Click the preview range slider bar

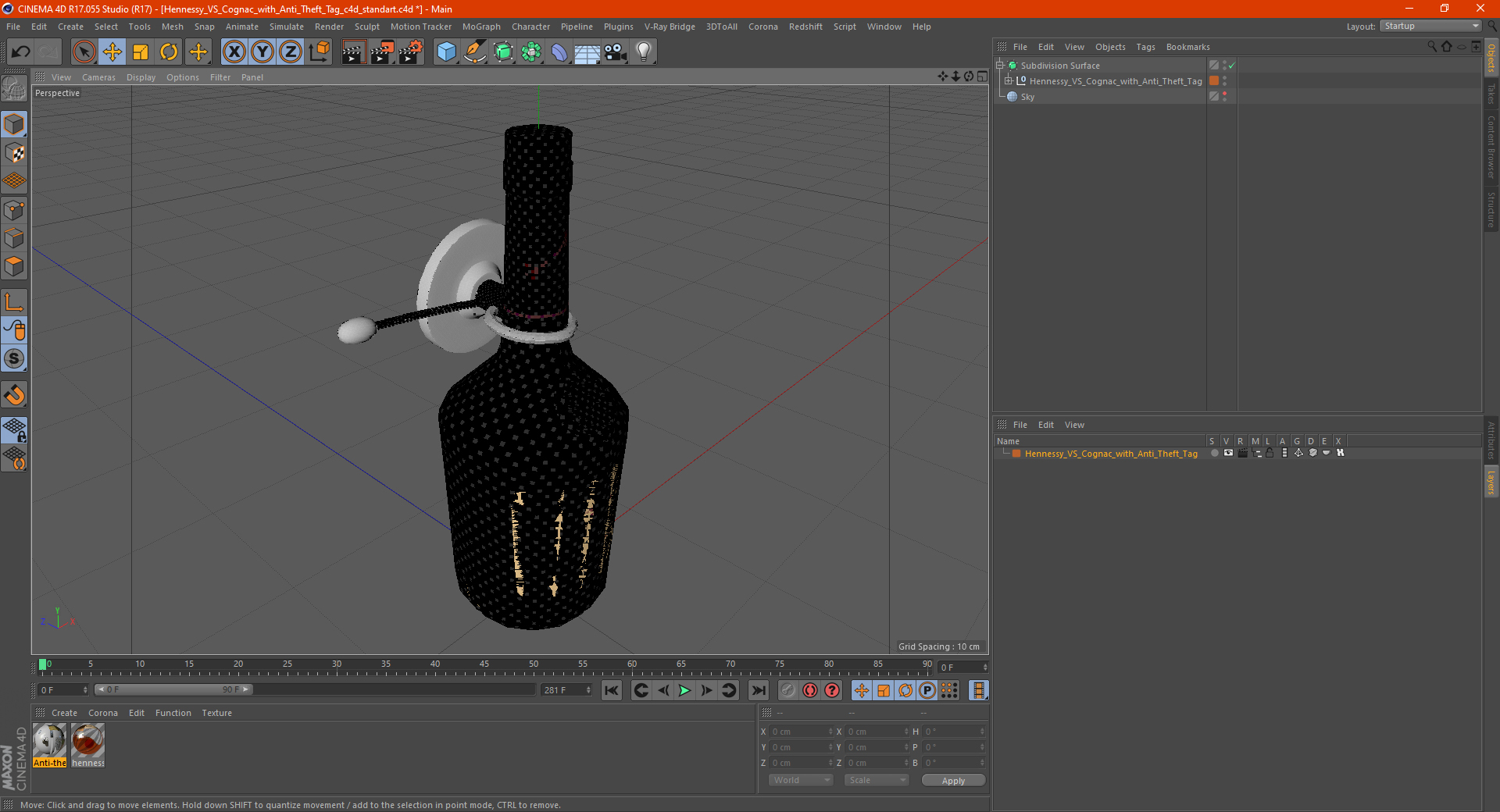pos(173,689)
